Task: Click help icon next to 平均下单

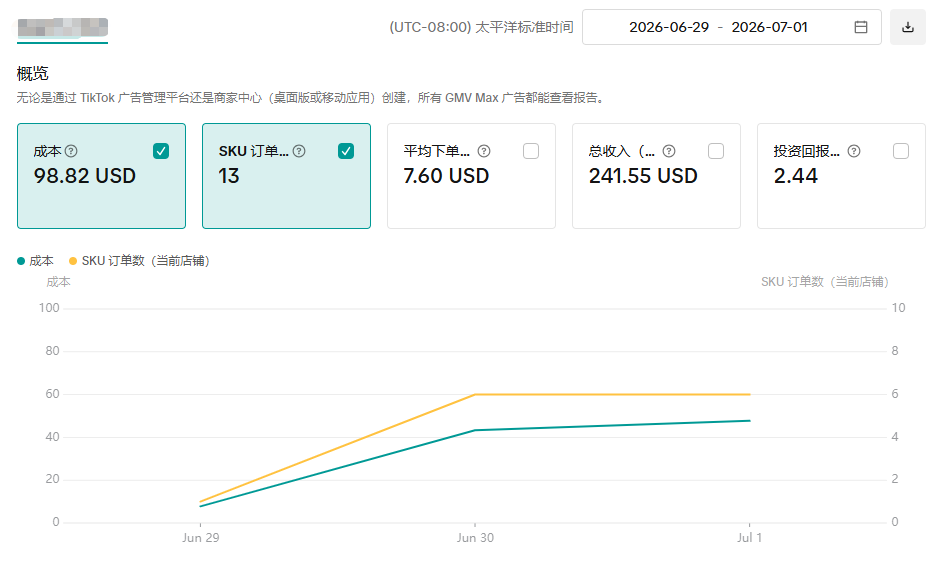Action: pos(484,151)
